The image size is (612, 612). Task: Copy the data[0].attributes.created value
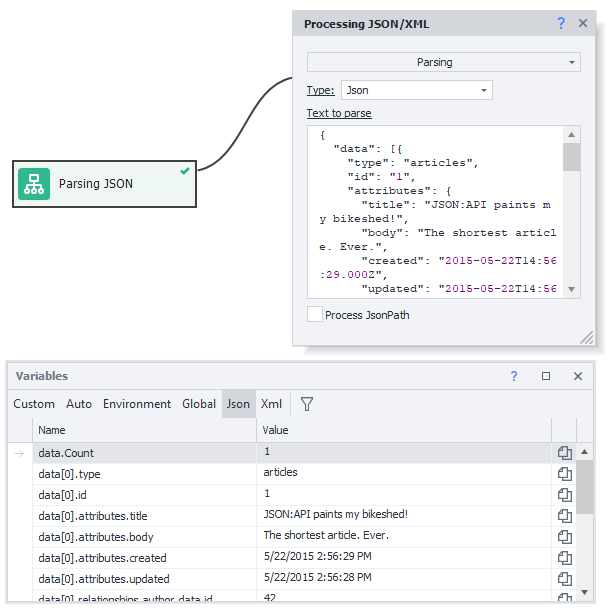[x=564, y=558]
